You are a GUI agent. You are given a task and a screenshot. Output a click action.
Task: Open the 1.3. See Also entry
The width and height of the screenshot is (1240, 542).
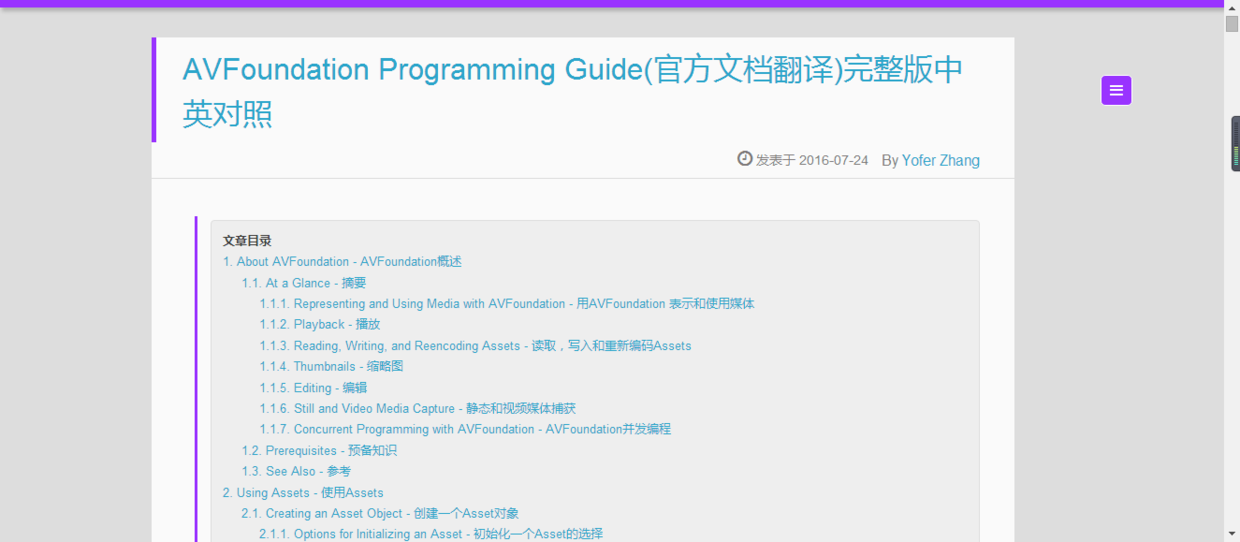(296, 472)
